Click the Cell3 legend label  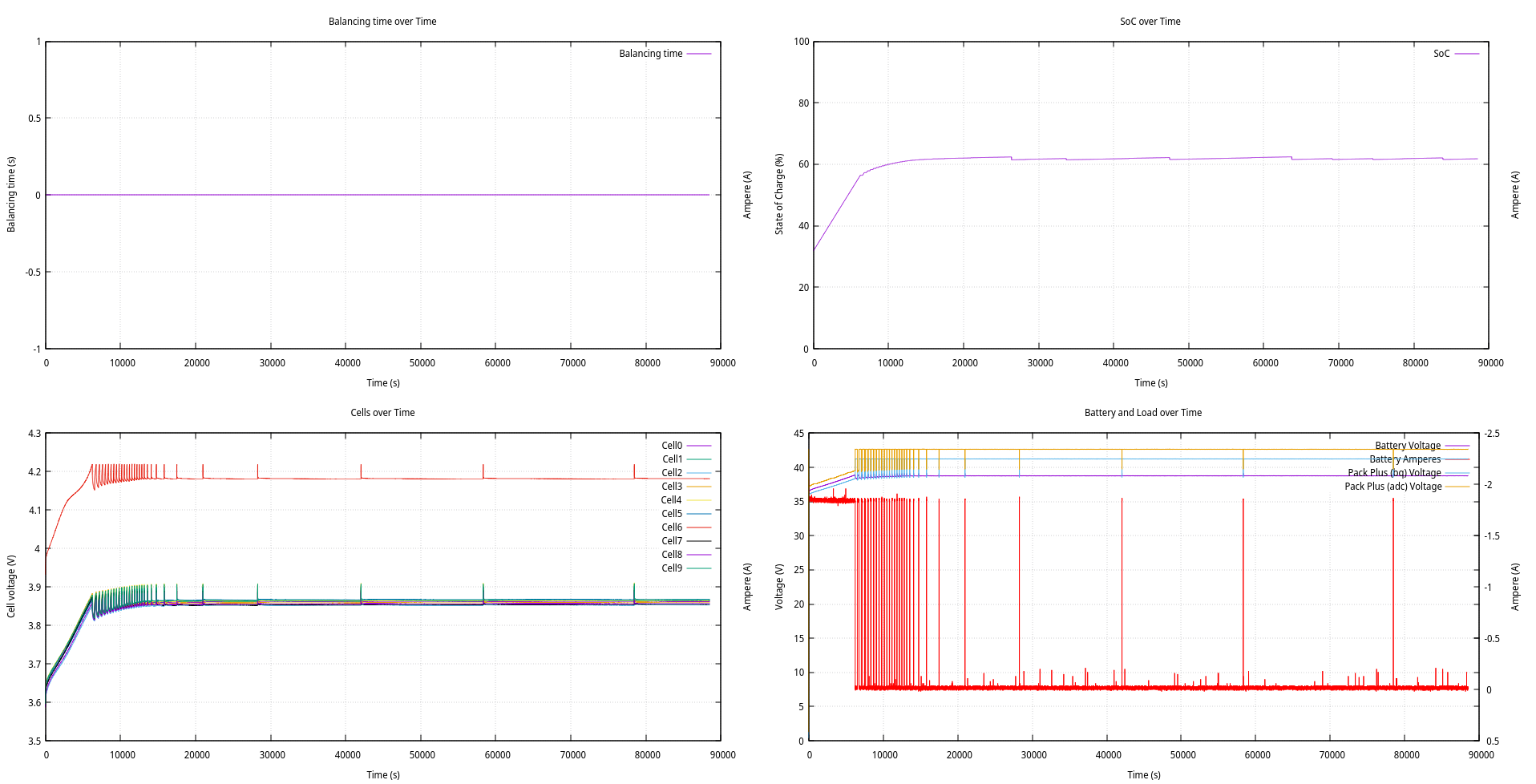pos(672,487)
